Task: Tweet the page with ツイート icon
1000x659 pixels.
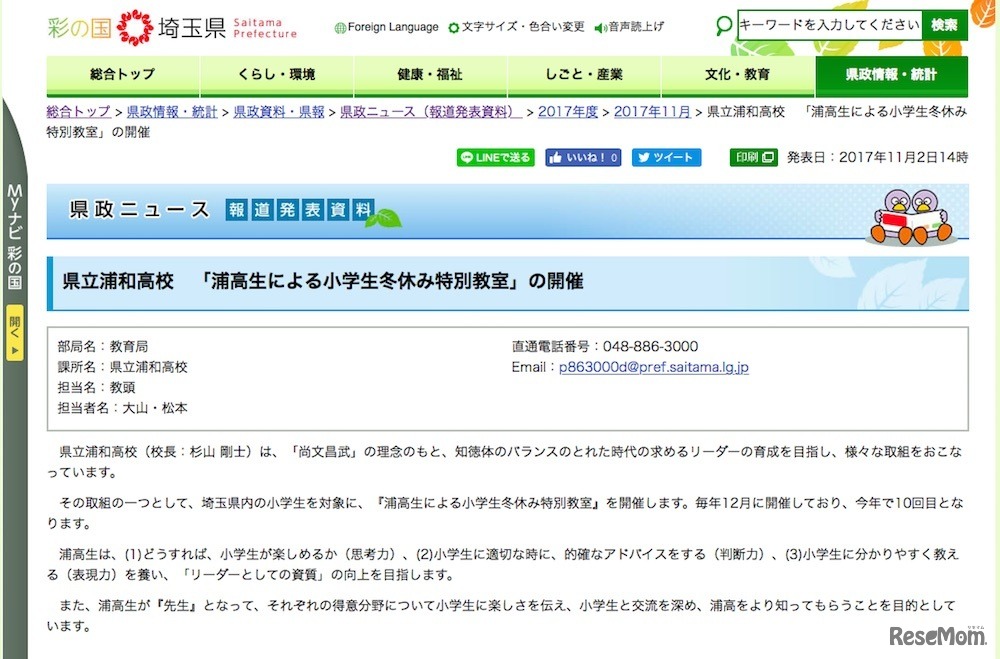Action: tap(666, 157)
